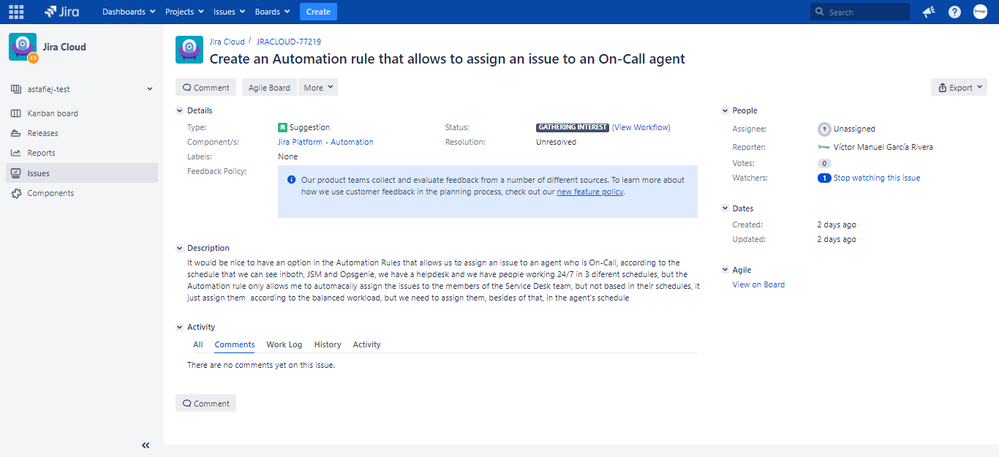
Task: Open the View on Board link
Action: pos(758,284)
